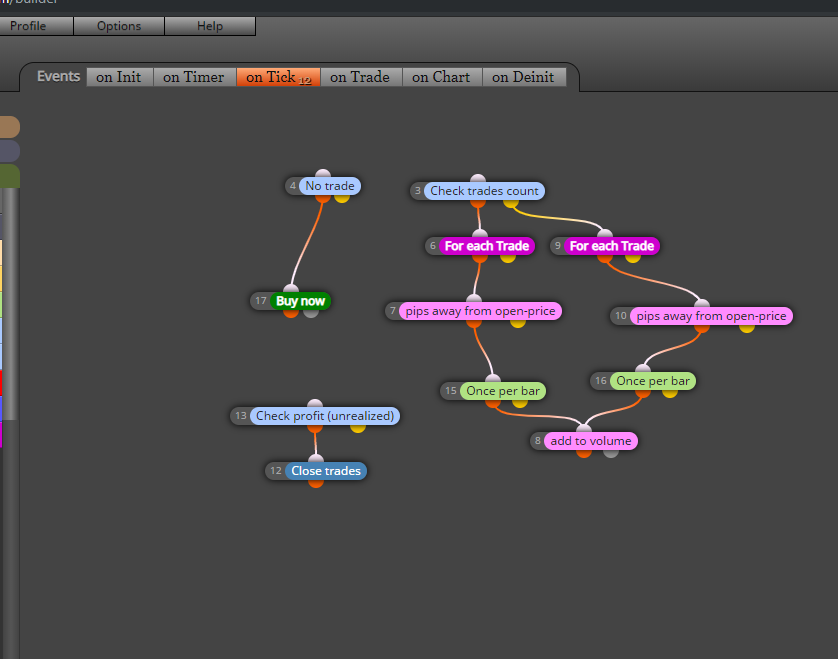838x659 pixels.
Task: Click the yellow output connector of No trade
Action: coord(342,198)
